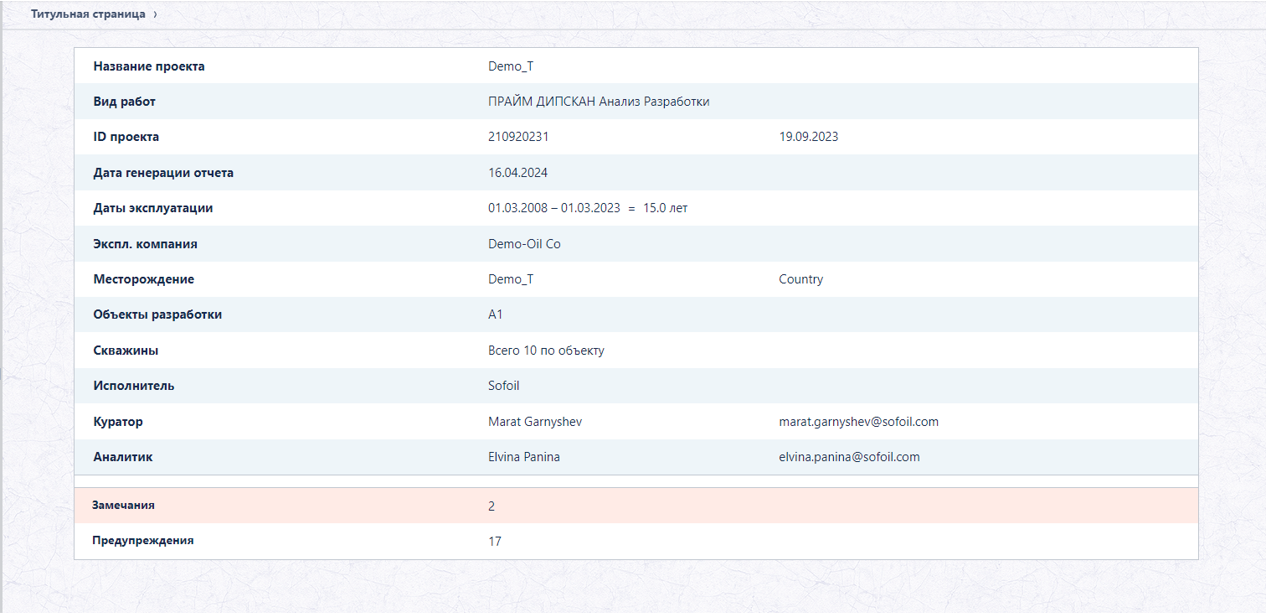Screen dimensions: 1266x613
Task: Open the Замечания row showing 2
Action: click(636, 506)
